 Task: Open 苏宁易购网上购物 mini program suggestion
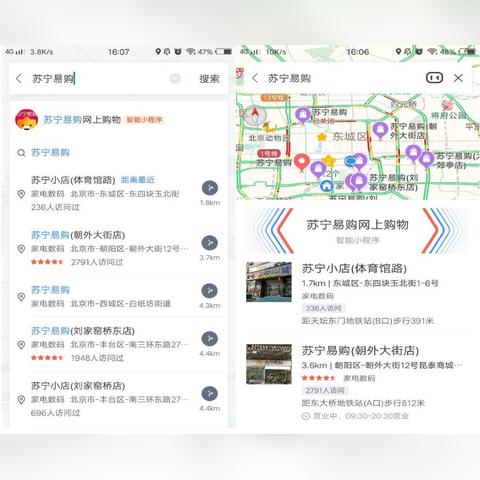(x=119, y=119)
